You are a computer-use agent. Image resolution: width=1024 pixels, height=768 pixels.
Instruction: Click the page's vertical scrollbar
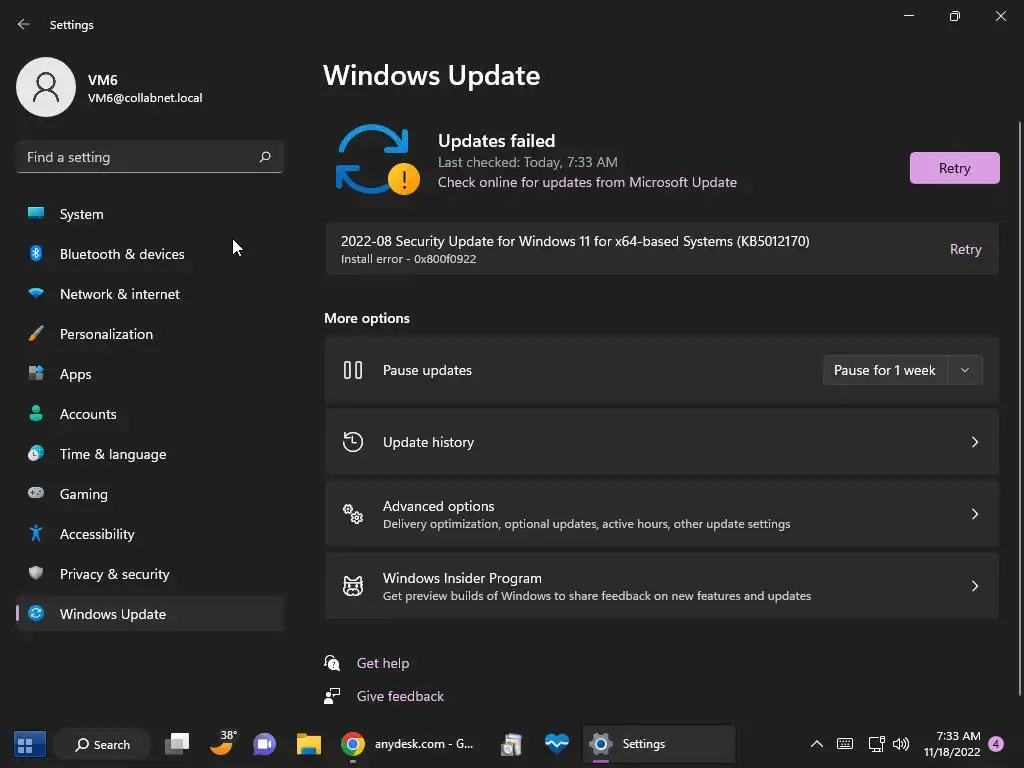pyautogui.click(x=1020, y=408)
